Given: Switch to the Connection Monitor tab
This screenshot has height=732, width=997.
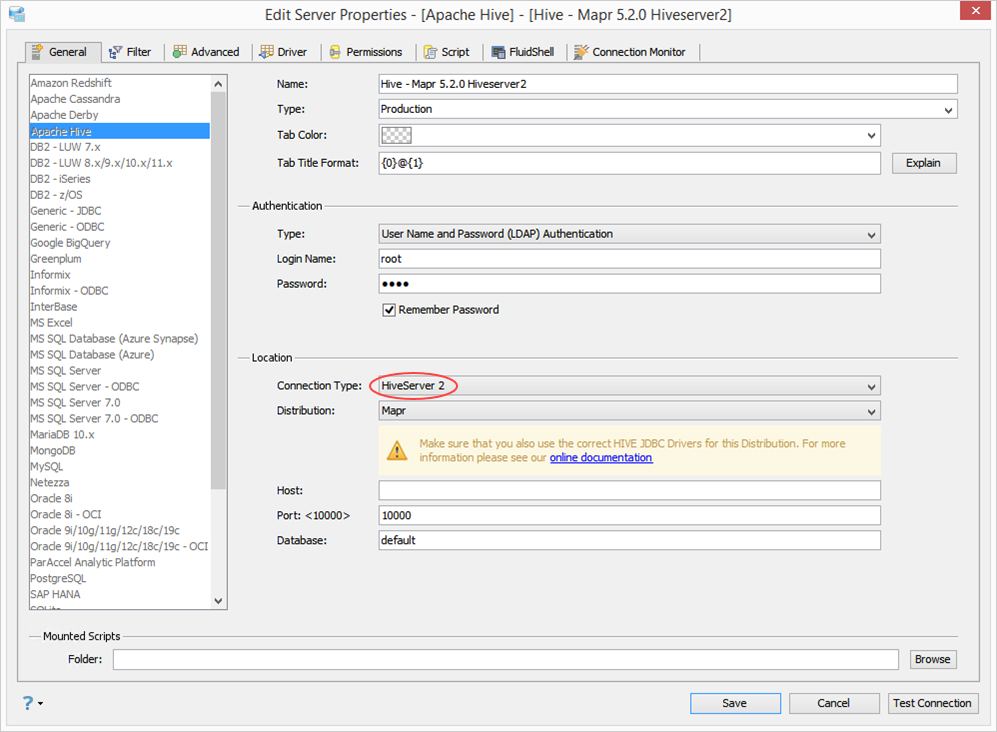Looking at the screenshot, I should click(x=630, y=52).
